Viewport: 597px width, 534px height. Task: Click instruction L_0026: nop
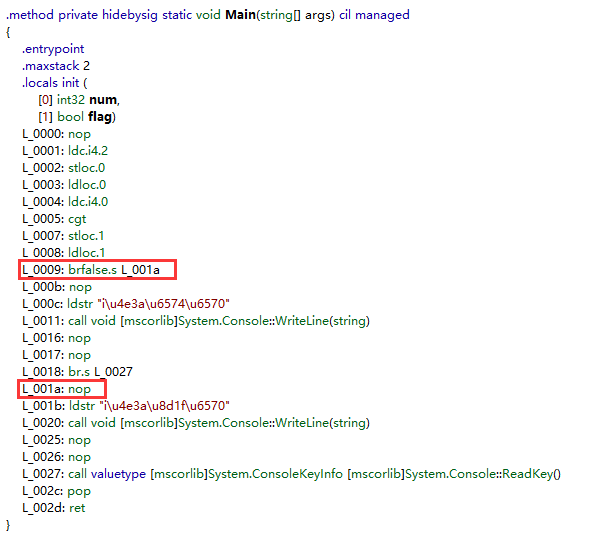56,457
